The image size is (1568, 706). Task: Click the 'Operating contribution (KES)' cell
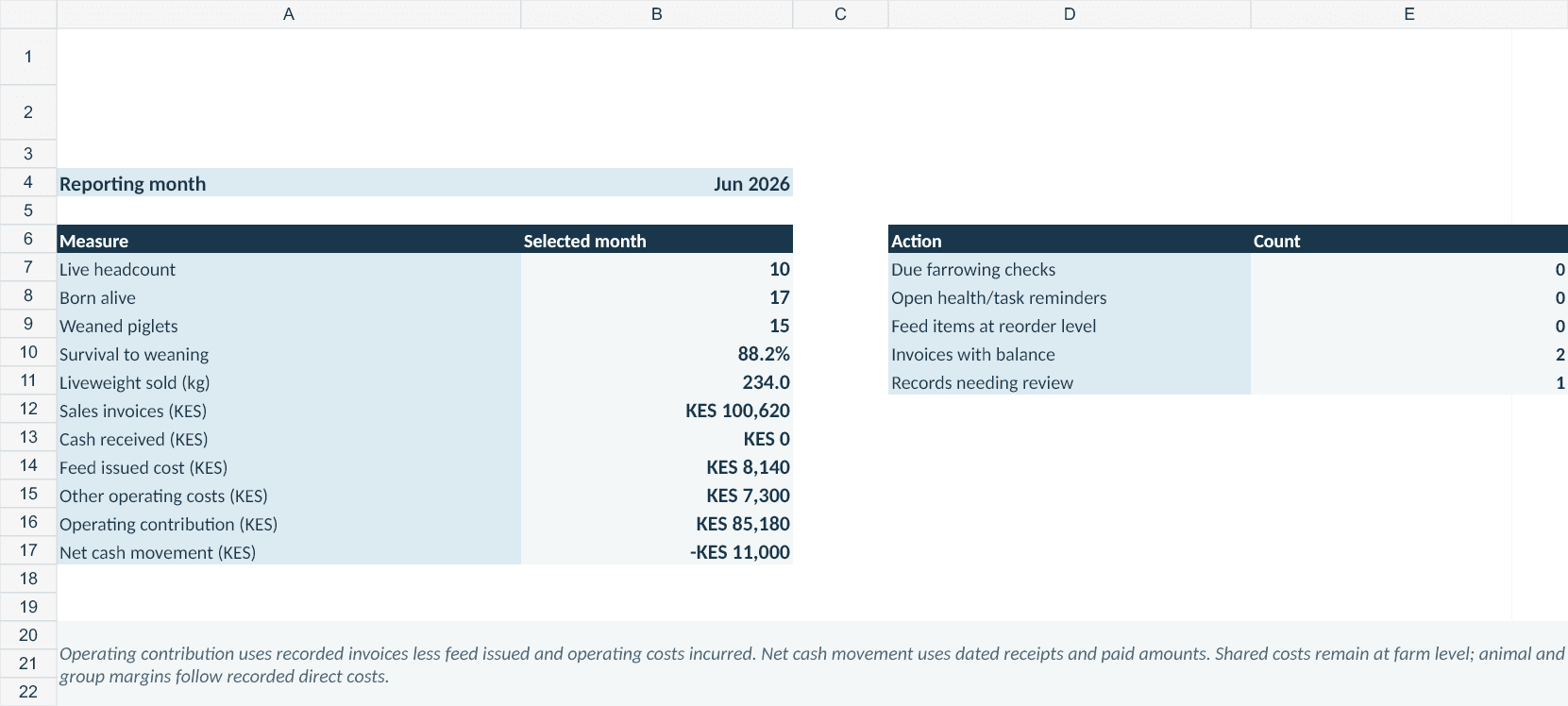click(x=289, y=522)
